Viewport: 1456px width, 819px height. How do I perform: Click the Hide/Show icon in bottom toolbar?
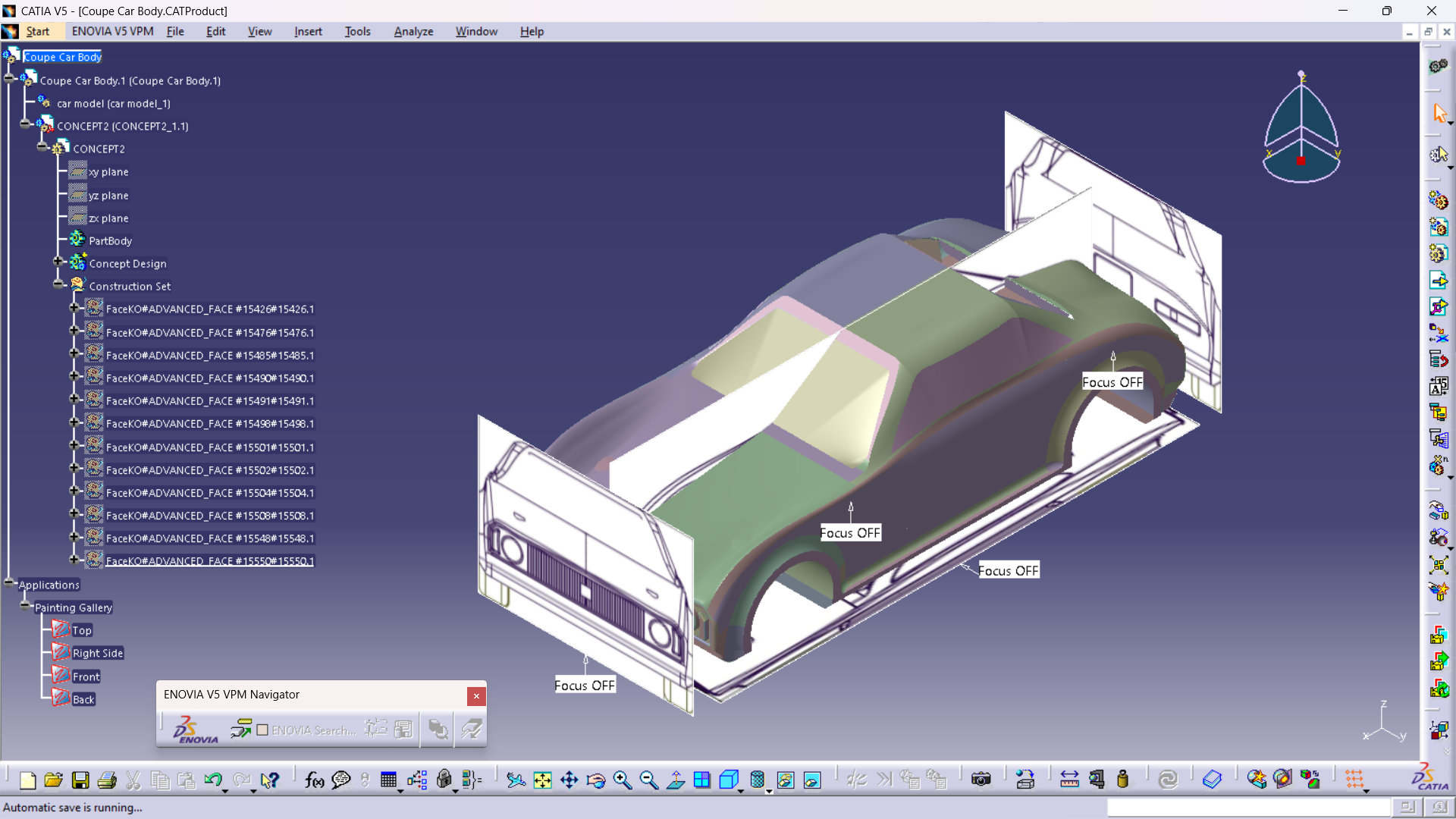785,780
